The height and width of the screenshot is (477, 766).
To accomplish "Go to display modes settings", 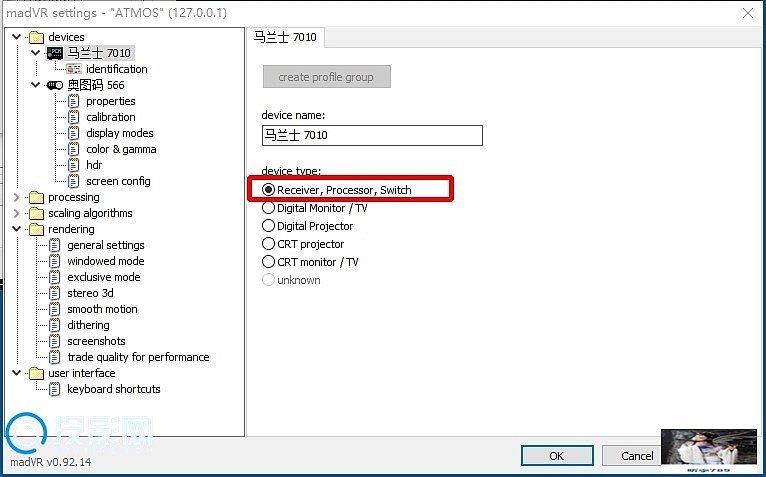I will pyautogui.click(x=120, y=133).
